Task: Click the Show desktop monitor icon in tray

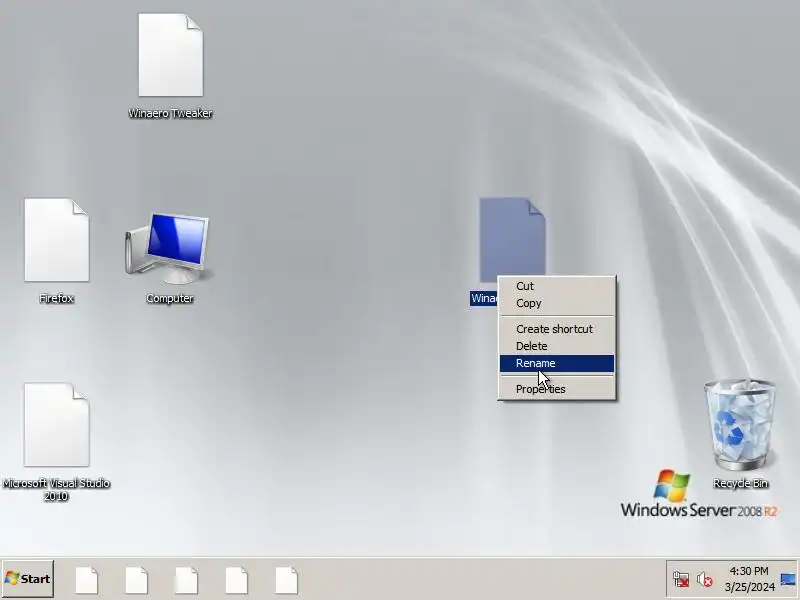Action: [788, 579]
